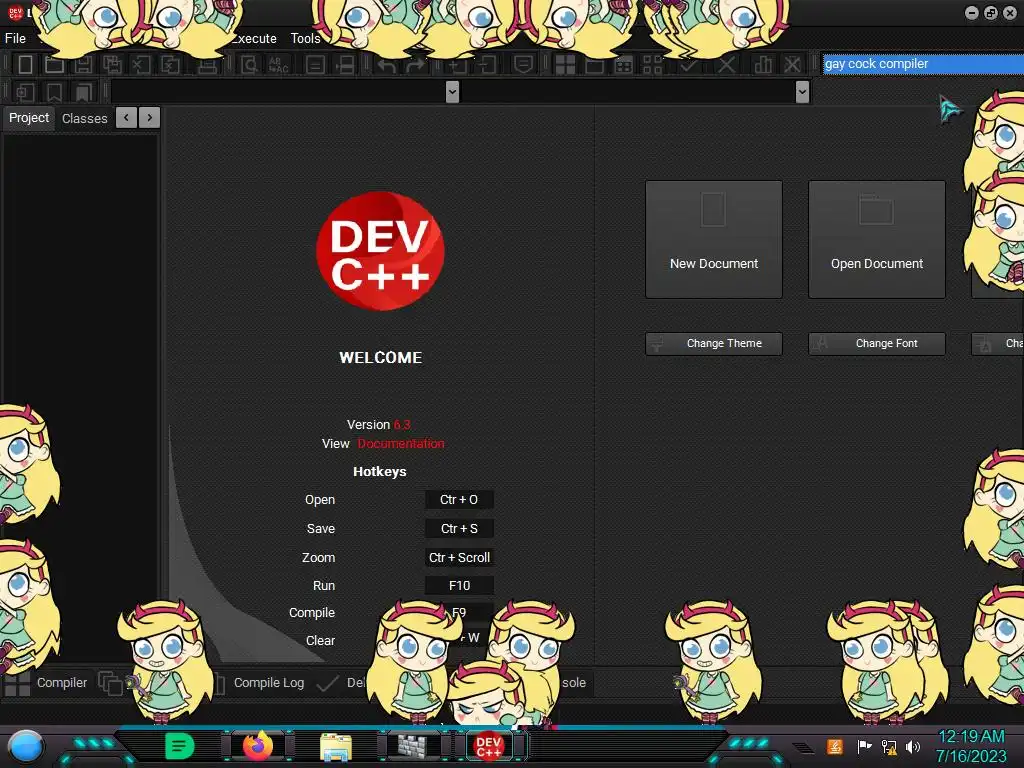Click the Replace (AB→AC) toolbar icon

(x=278, y=65)
